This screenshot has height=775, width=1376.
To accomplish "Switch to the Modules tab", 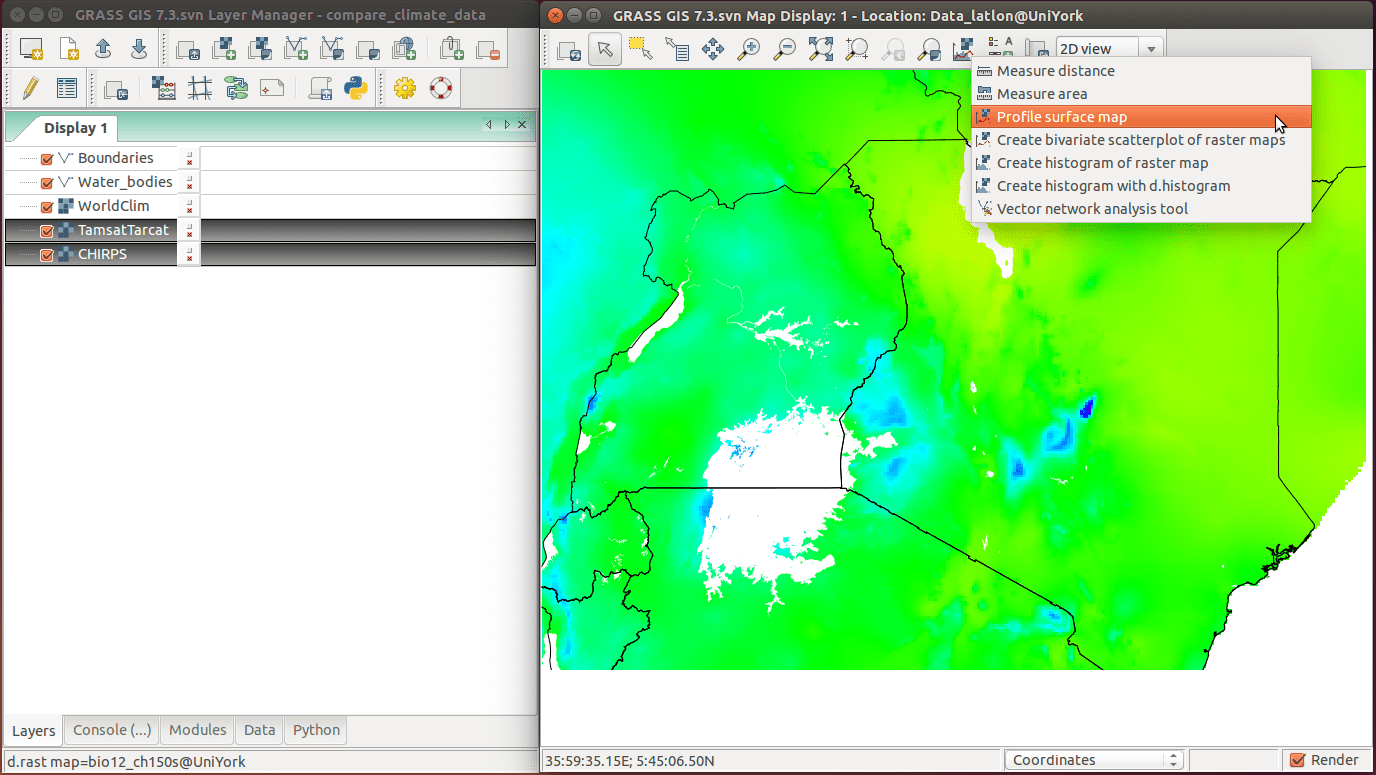I will click(x=197, y=730).
